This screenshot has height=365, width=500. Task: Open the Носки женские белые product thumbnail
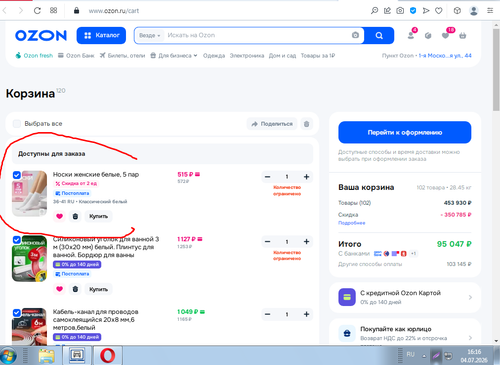click(29, 193)
